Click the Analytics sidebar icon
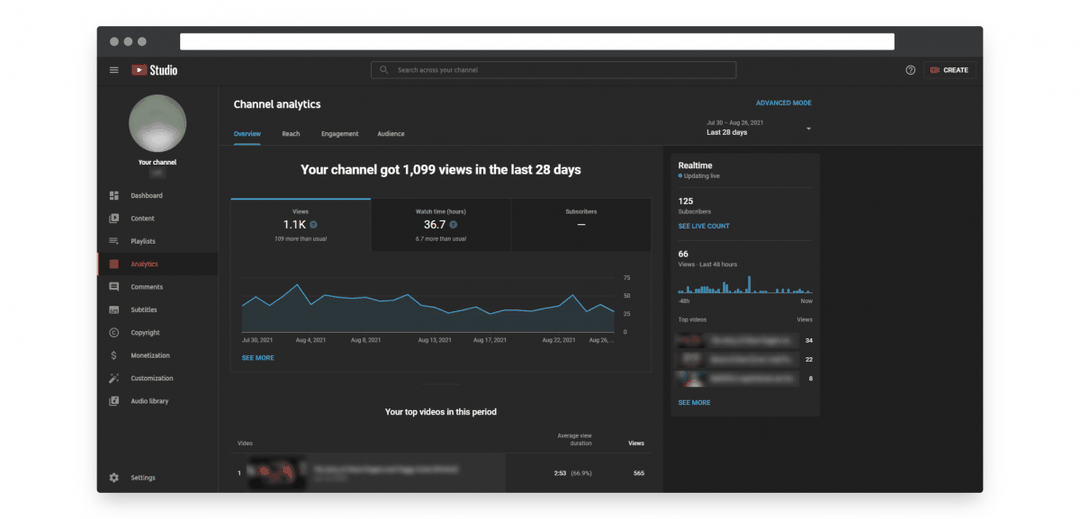Viewport: 1080px width, 519px height. click(114, 264)
